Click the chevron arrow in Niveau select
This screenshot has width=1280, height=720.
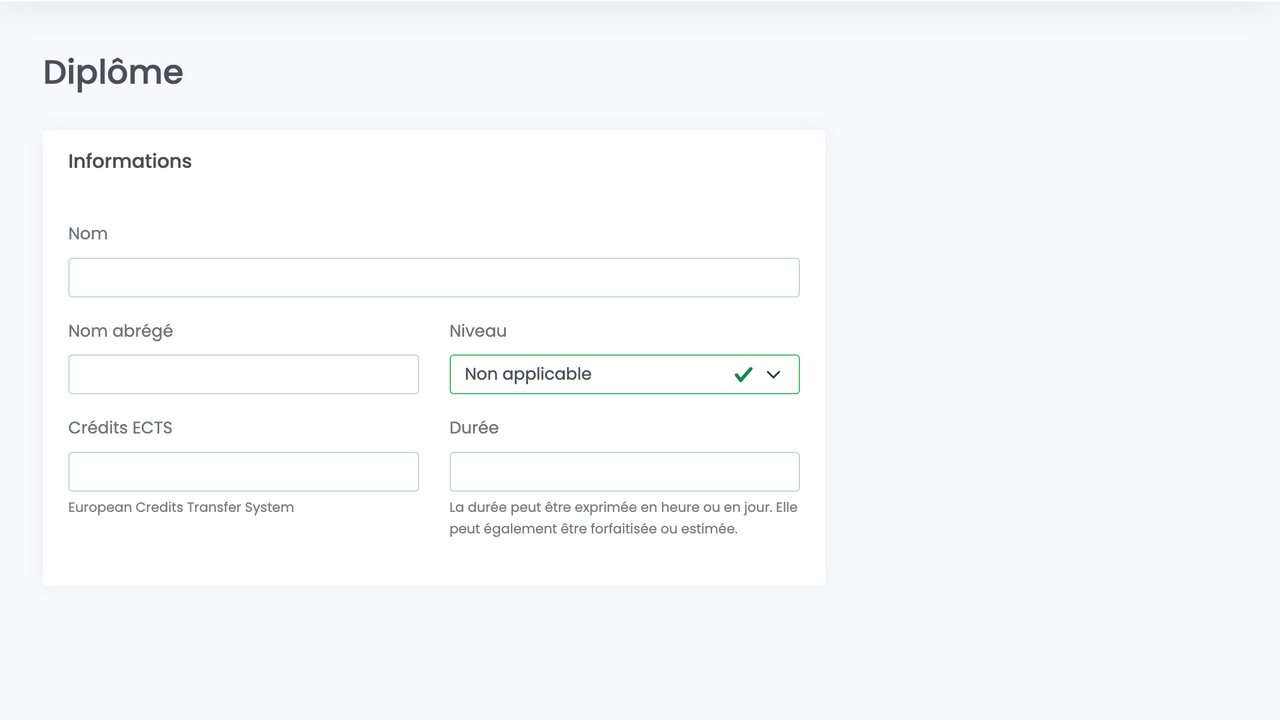(773, 374)
